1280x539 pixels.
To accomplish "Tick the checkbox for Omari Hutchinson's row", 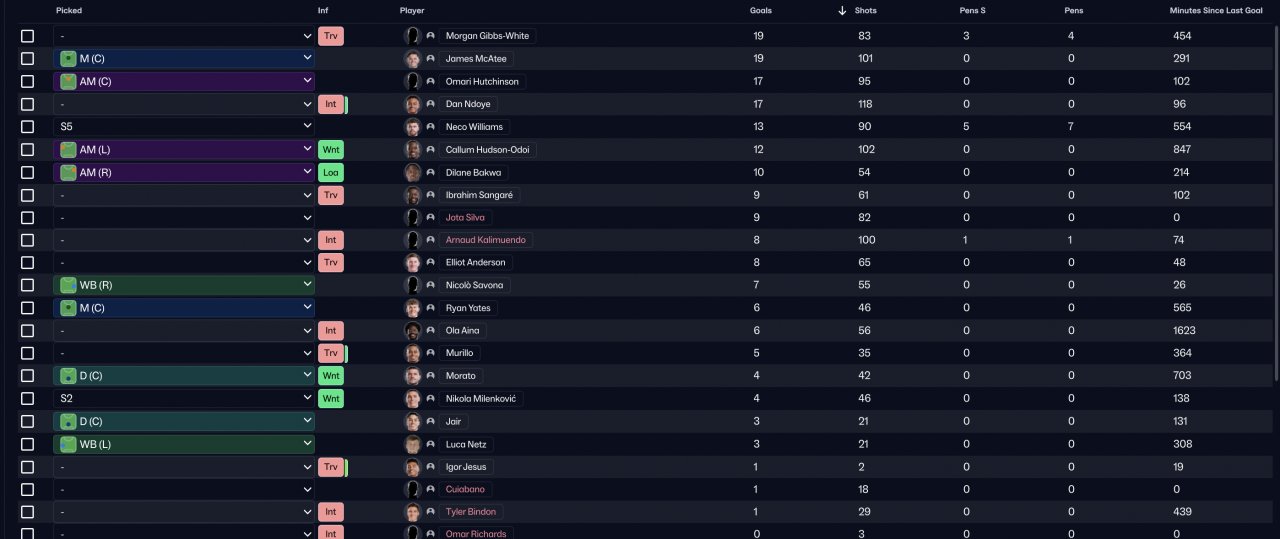I will (27, 81).
